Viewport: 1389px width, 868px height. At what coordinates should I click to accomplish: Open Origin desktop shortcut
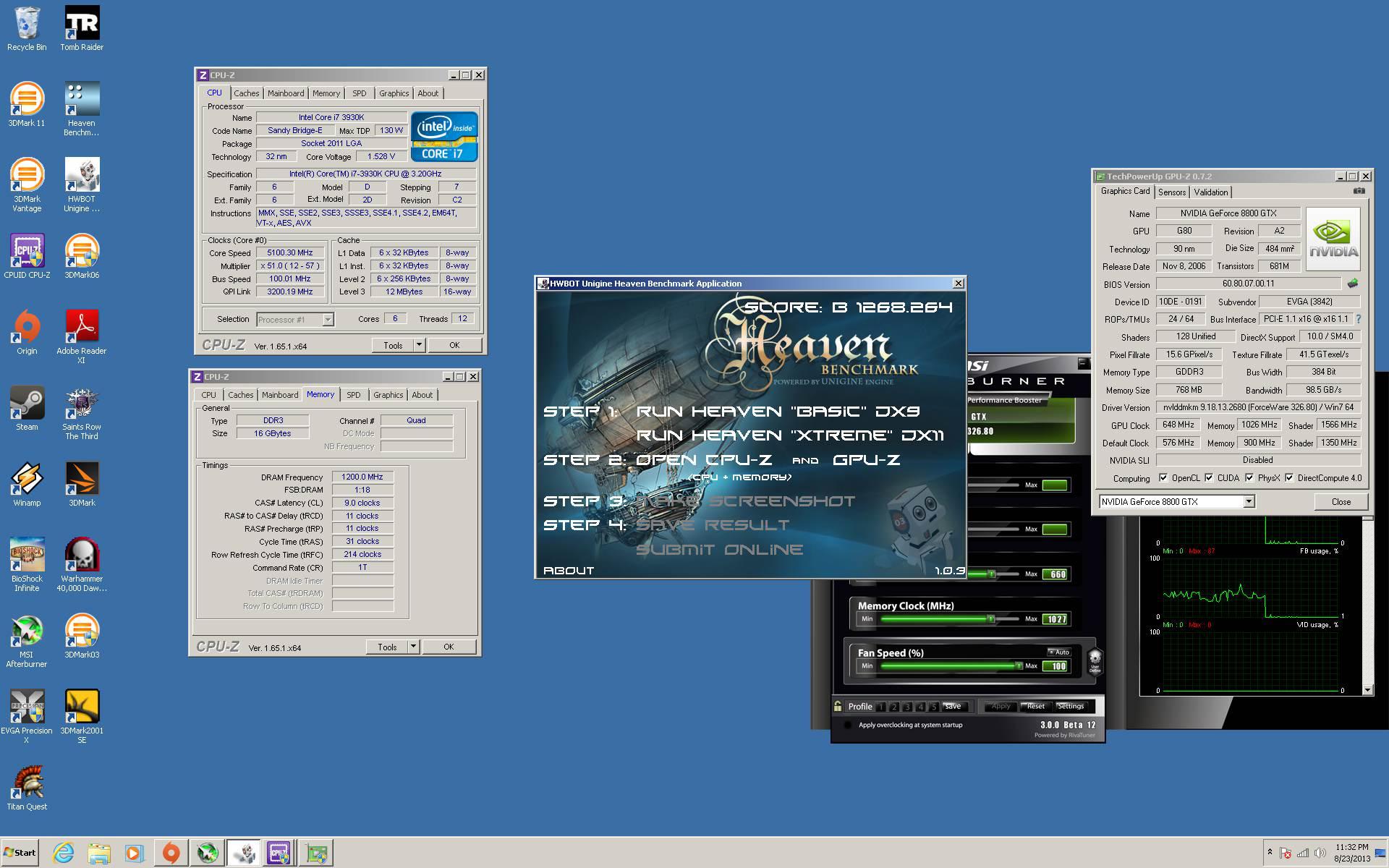tap(27, 333)
